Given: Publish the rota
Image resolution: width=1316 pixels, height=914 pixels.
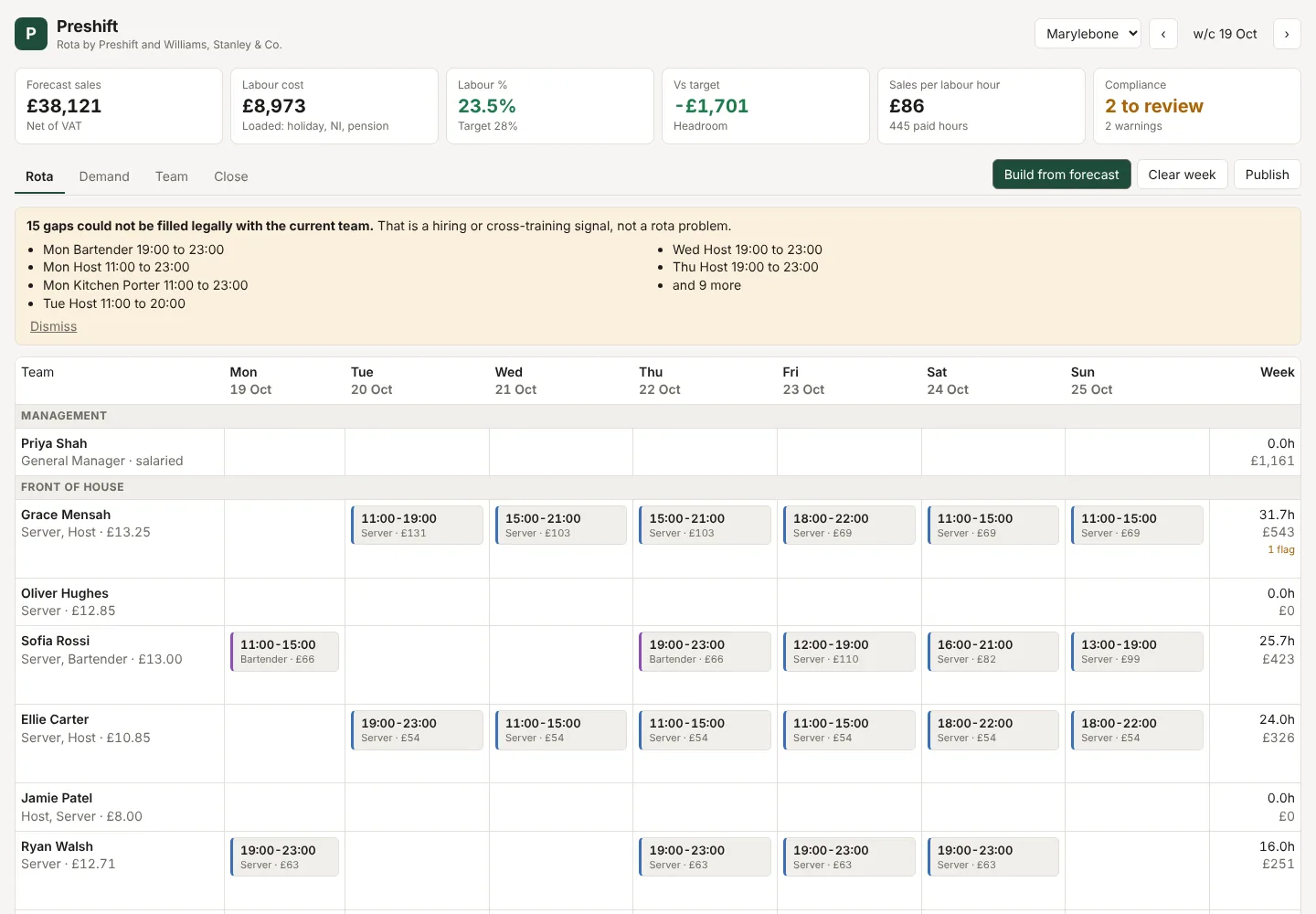Looking at the screenshot, I should pyautogui.click(x=1267, y=175).
